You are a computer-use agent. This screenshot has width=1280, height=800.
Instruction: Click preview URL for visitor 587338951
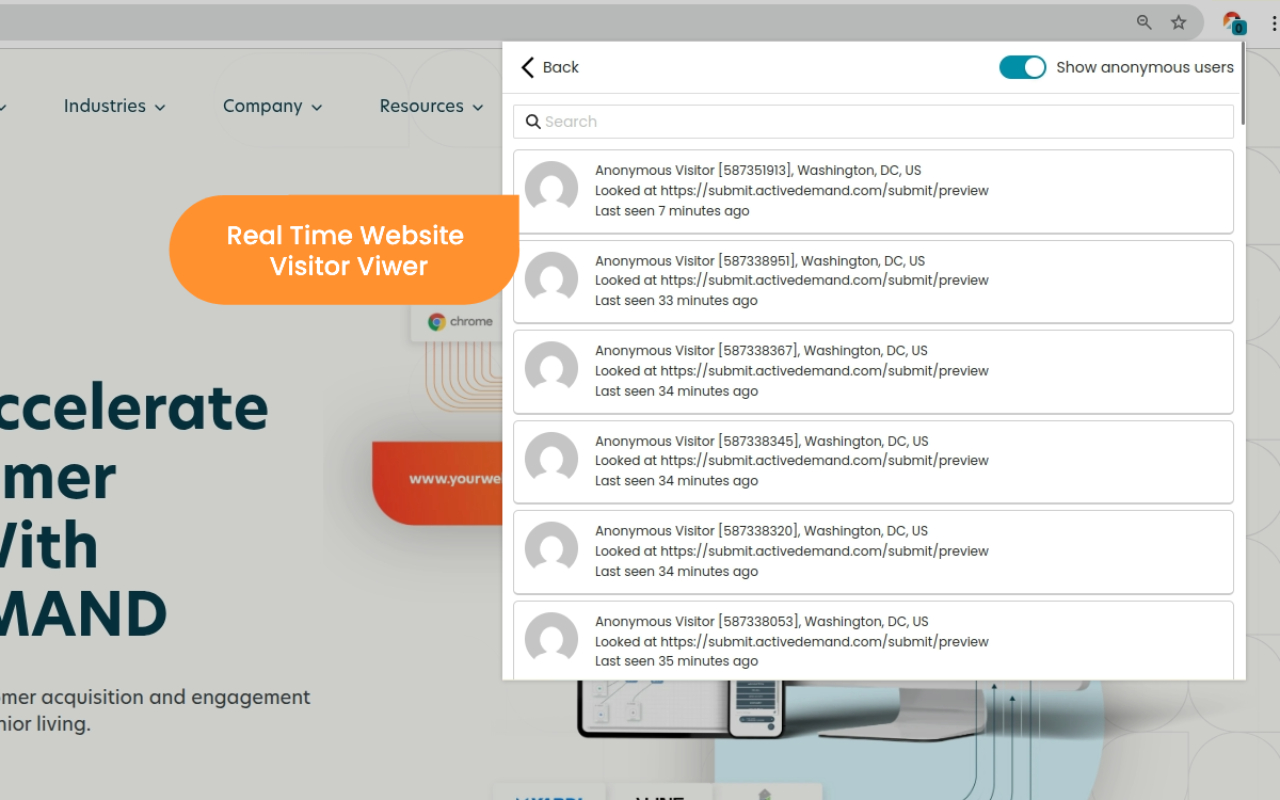825,281
